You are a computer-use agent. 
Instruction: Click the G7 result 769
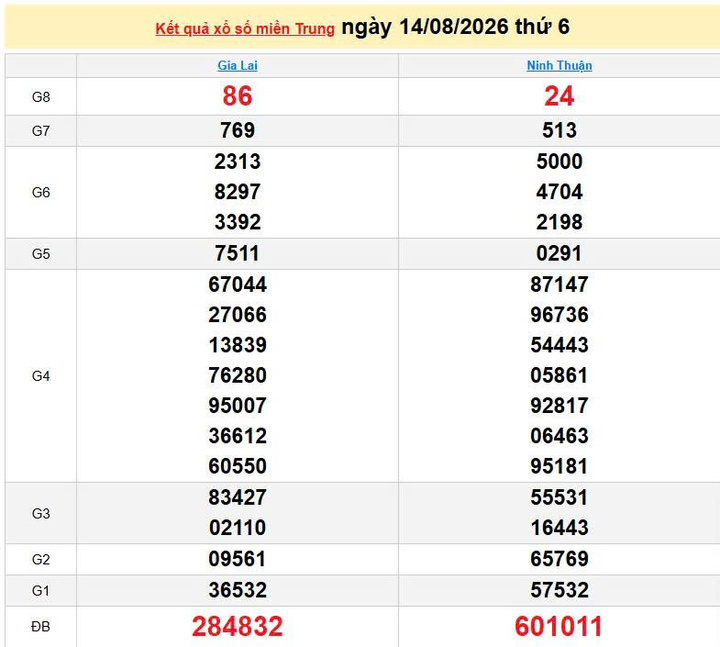237,130
